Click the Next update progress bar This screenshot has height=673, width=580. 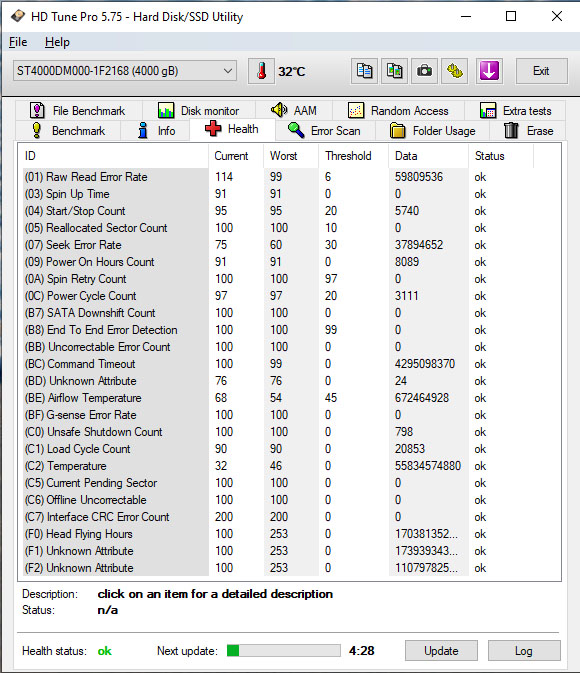point(283,651)
